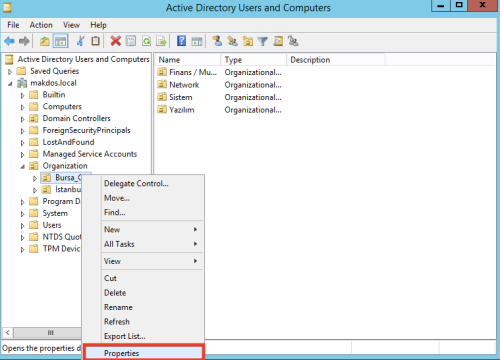This screenshot has height=360, width=500.
Task: Sort by the Description column header
Action: coord(336,60)
